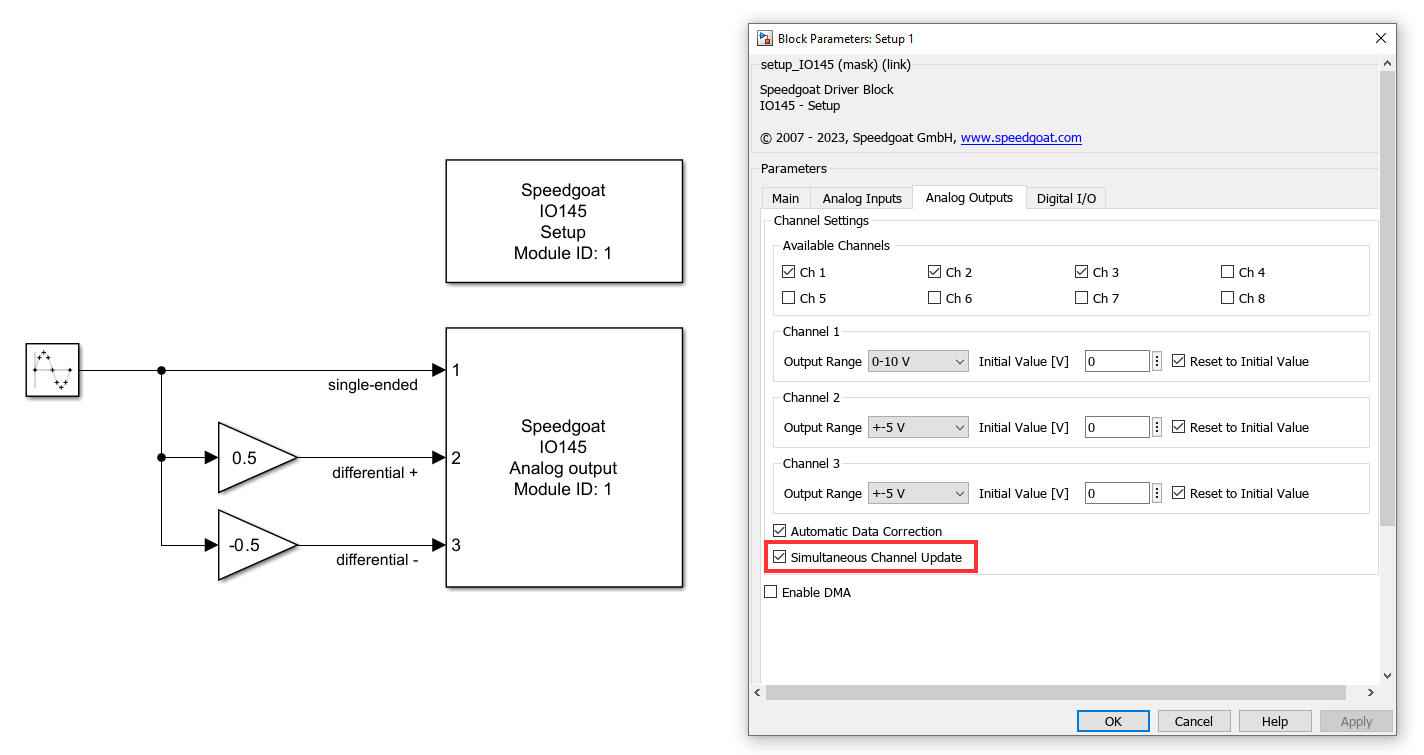Select the Speedgoat IO145 Setup block
1424x755 pixels.
click(564, 221)
